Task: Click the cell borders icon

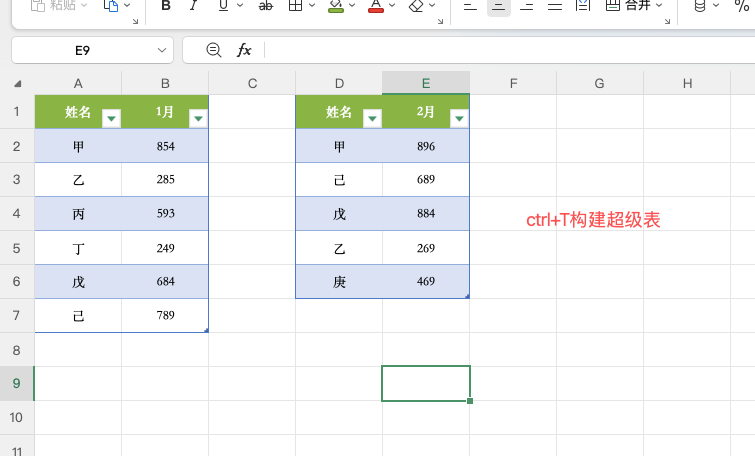Action: coord(295,6)
